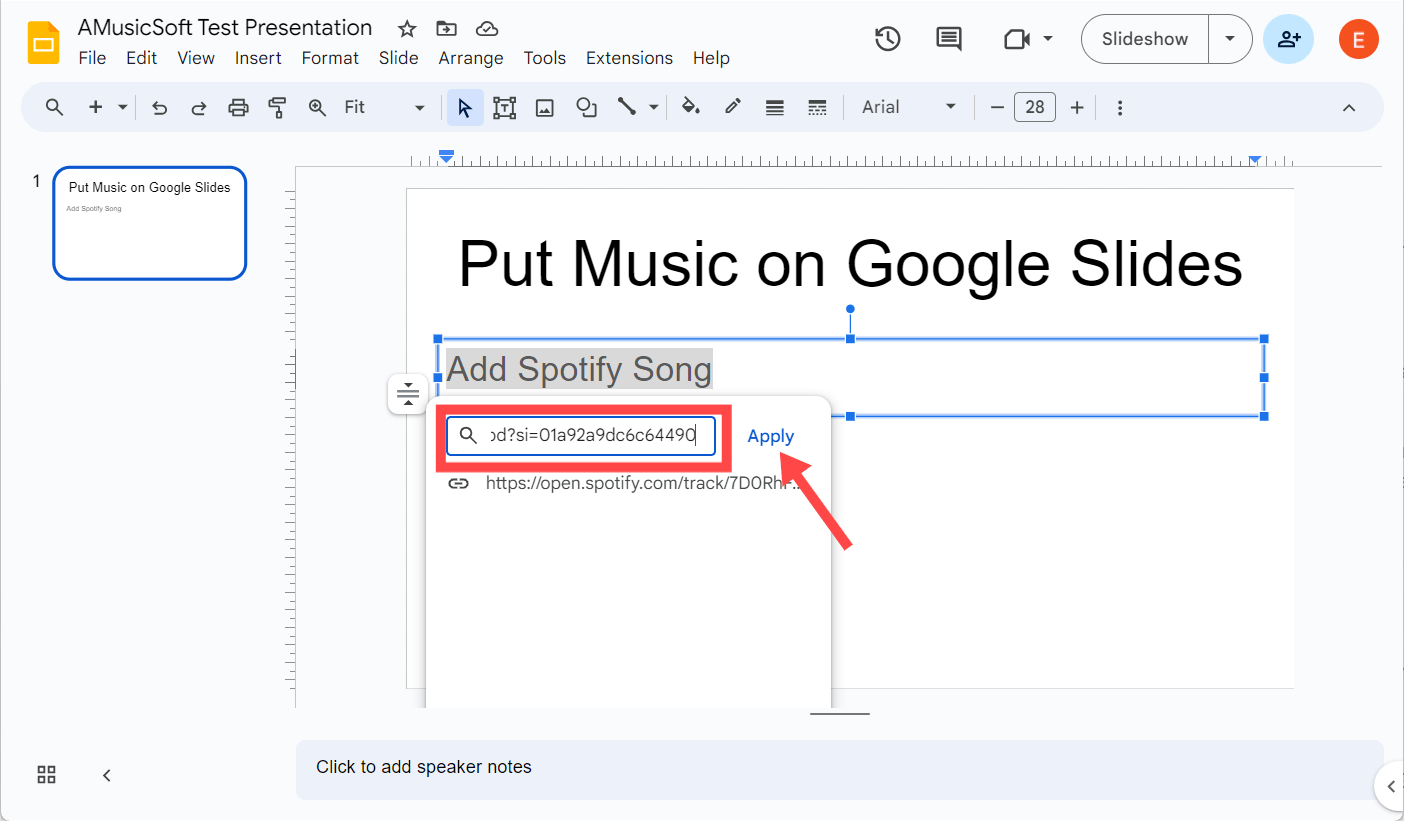Expand the video call dropdown arrow
The height and width of the screenshot is (821, 1404).
[x=1048, y=39]
